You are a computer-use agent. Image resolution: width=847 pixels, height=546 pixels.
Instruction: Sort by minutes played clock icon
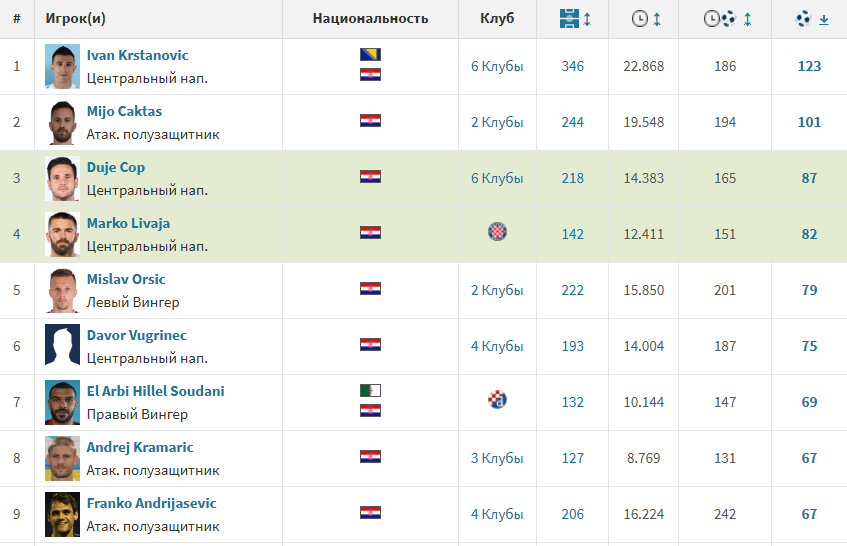(640, 19)
